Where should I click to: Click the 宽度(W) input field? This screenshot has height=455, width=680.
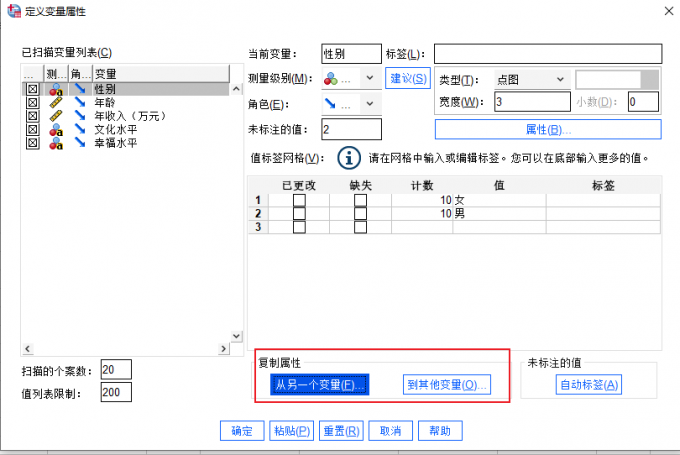[532, 102]
